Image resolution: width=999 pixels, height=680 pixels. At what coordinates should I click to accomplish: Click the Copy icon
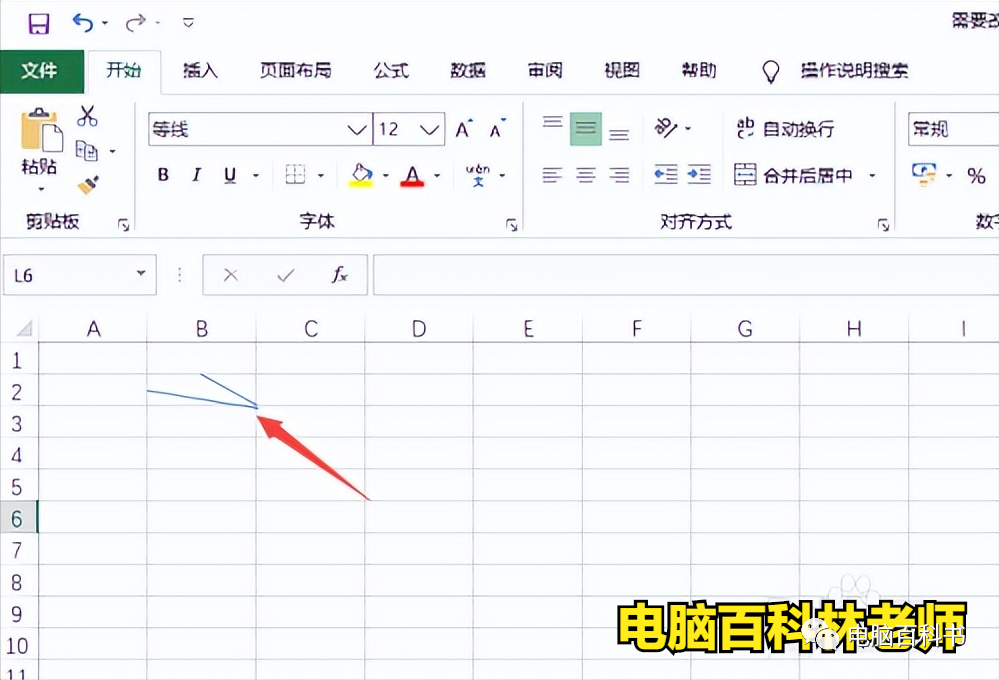(87, 151)
